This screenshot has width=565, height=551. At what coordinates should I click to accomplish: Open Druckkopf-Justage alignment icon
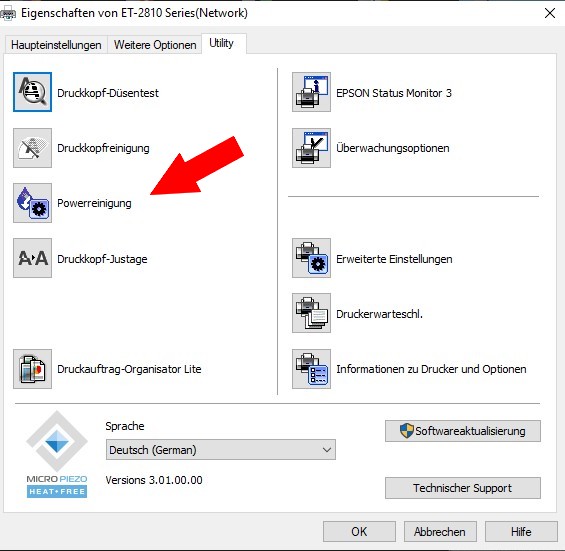32,258
